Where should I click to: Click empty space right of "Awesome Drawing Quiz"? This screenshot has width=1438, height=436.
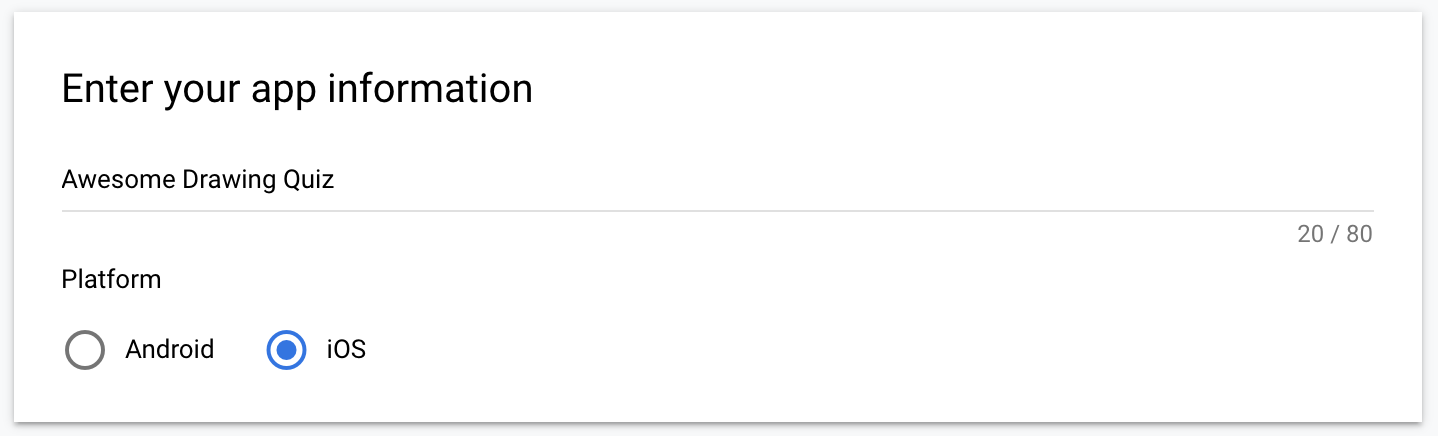800,180
